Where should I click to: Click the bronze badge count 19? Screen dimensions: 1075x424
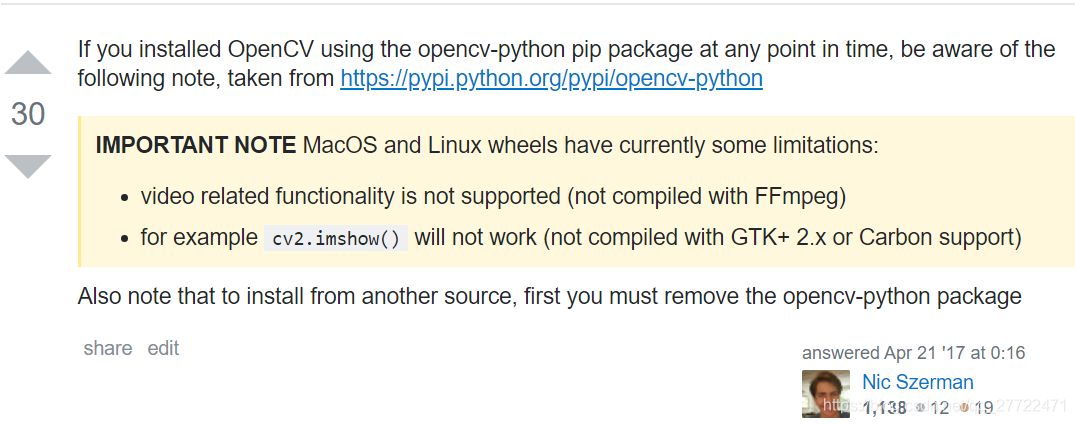coord(983,408)
